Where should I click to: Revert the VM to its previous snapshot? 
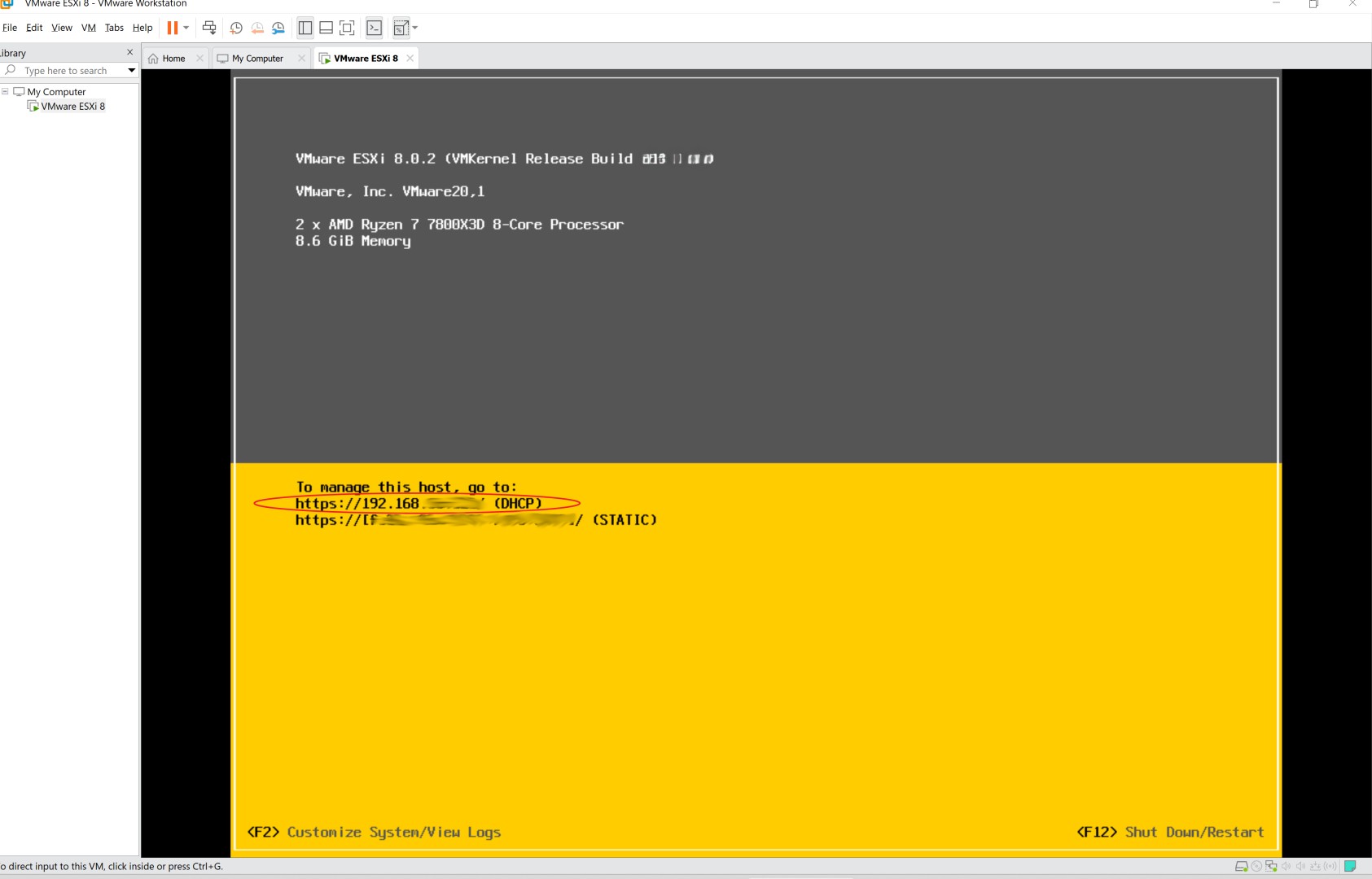[x=257, y=28]
